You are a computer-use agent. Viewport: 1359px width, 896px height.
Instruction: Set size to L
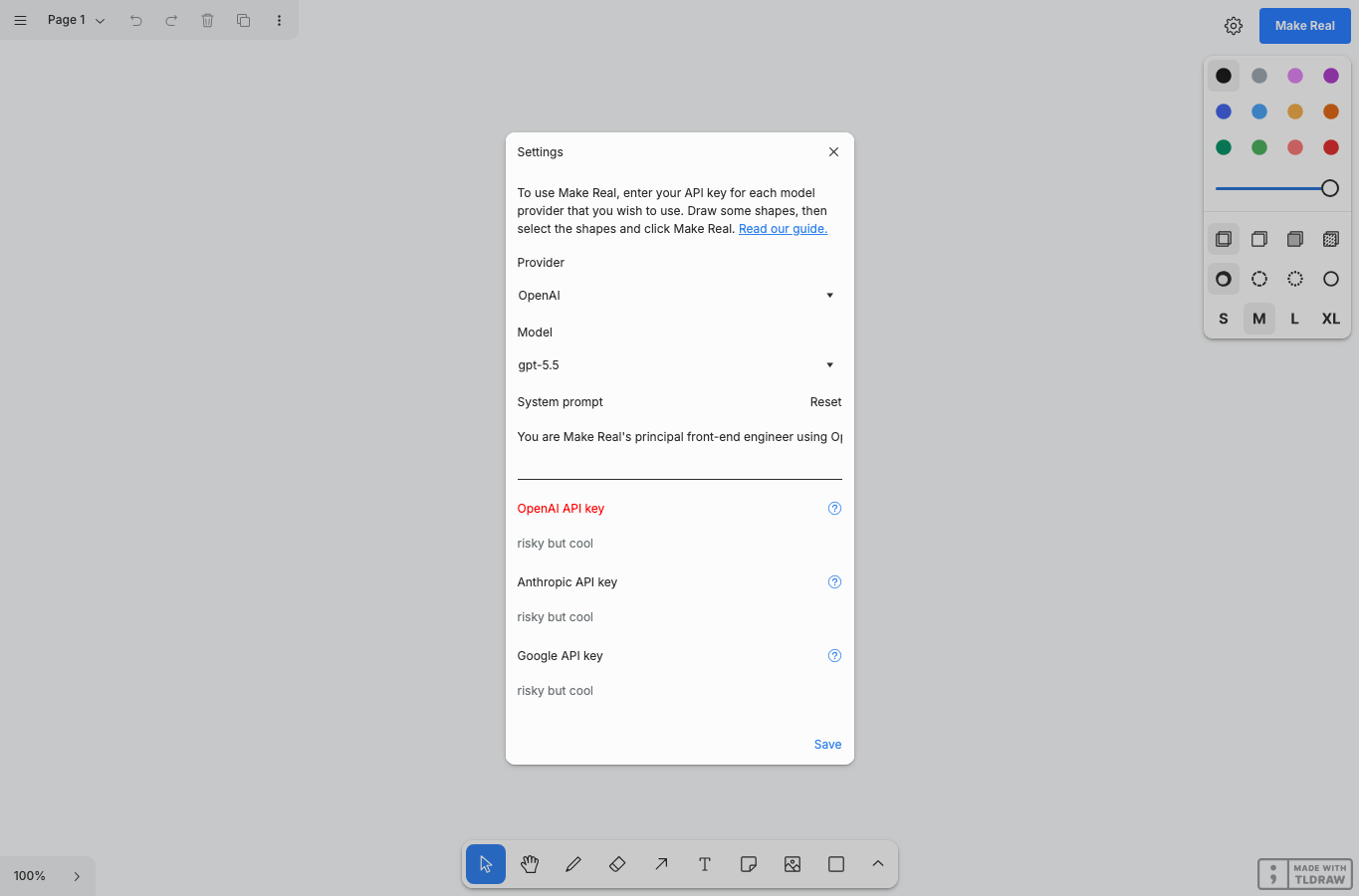coord(1295,319)
